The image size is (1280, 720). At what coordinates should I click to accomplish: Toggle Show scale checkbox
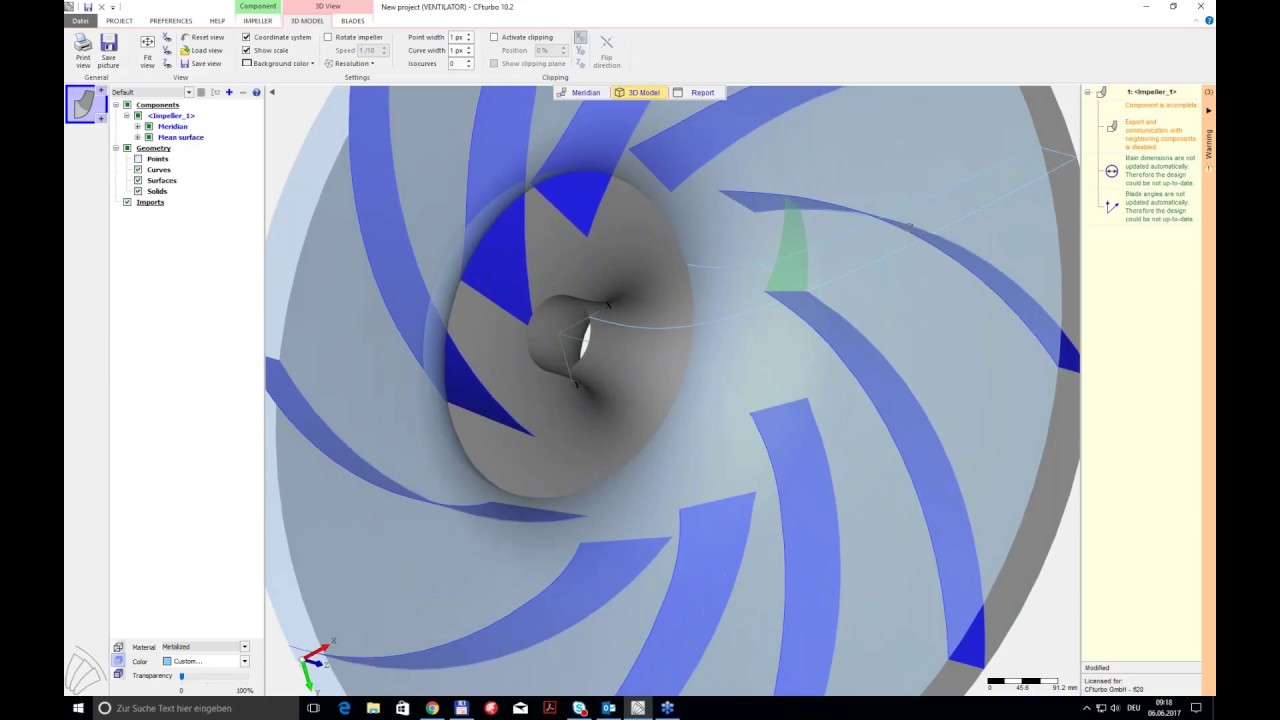pyautogui.click(x=246, y=50)
